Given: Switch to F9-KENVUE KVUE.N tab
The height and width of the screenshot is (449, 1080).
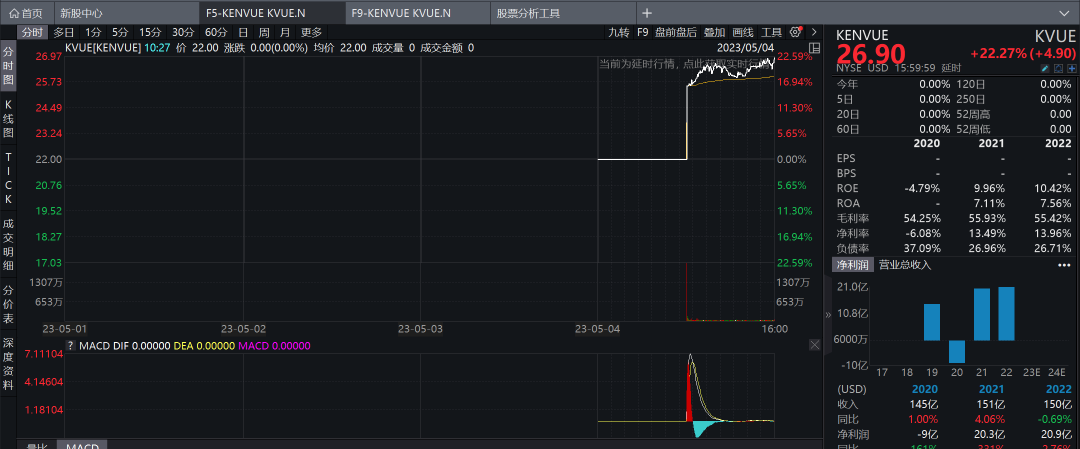Looking at the screenshot, I should coord(401,13).
